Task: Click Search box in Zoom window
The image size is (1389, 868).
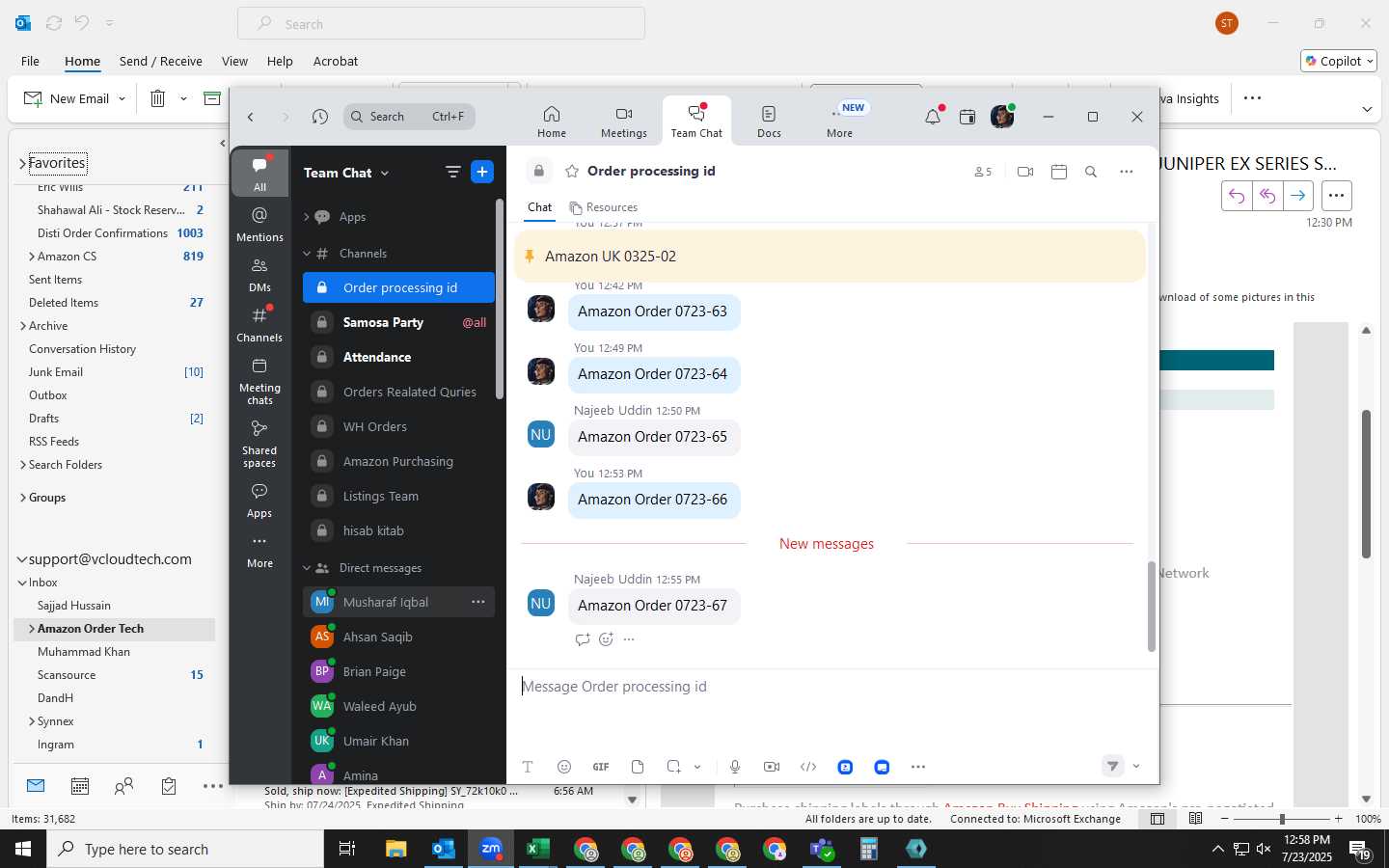Action: click(409, 117)
